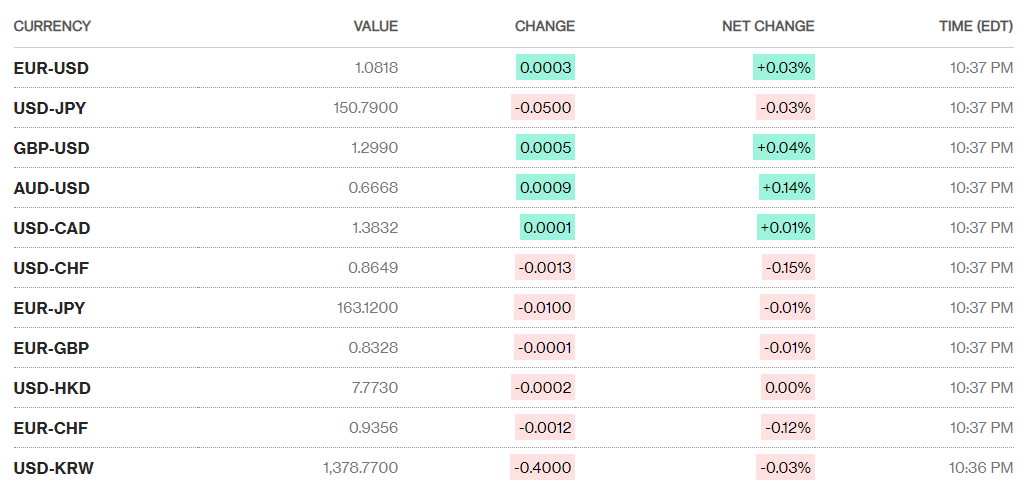Sort by the CURRENCY column header
Viewport: 1028px width, 484px height.
(52, 26)
